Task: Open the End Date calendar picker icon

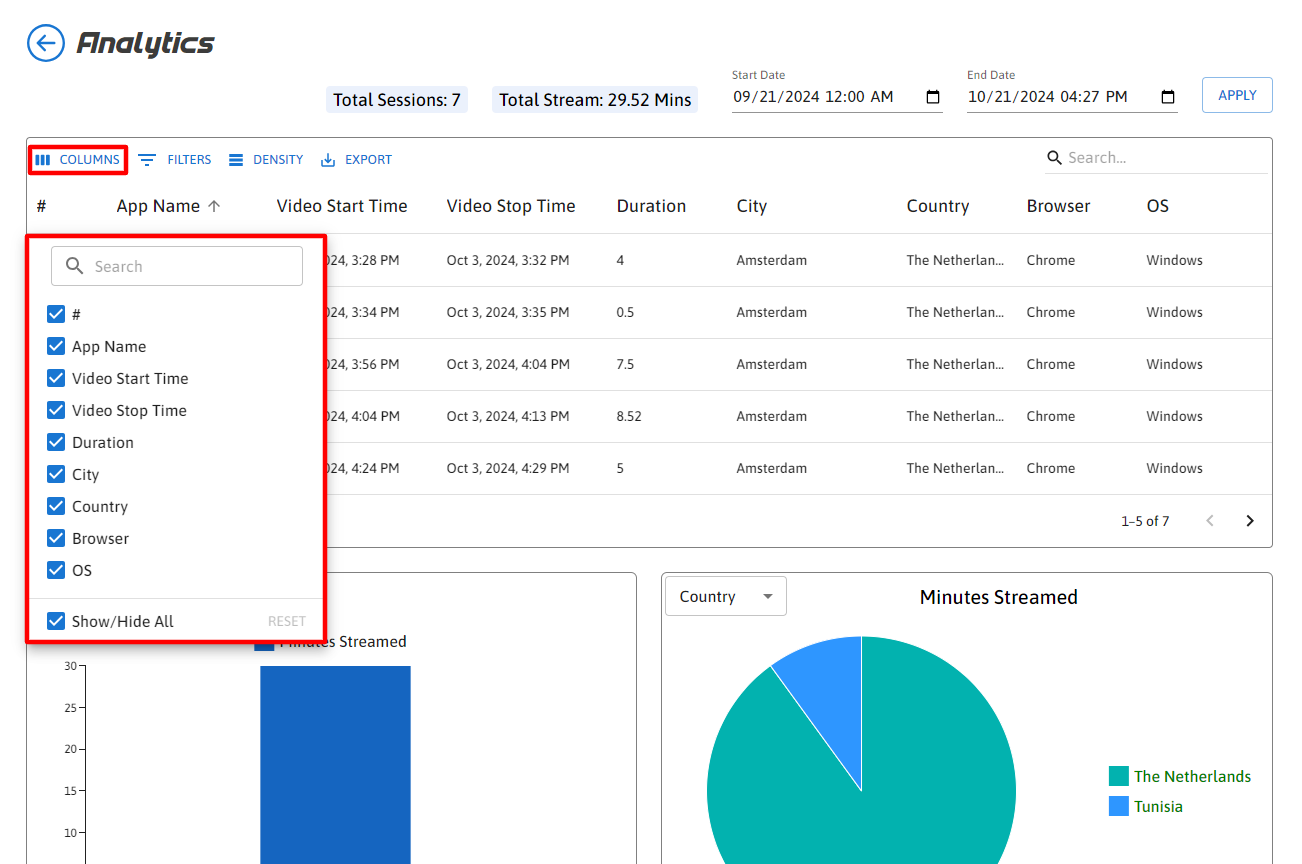Action: coord(1168,97)
